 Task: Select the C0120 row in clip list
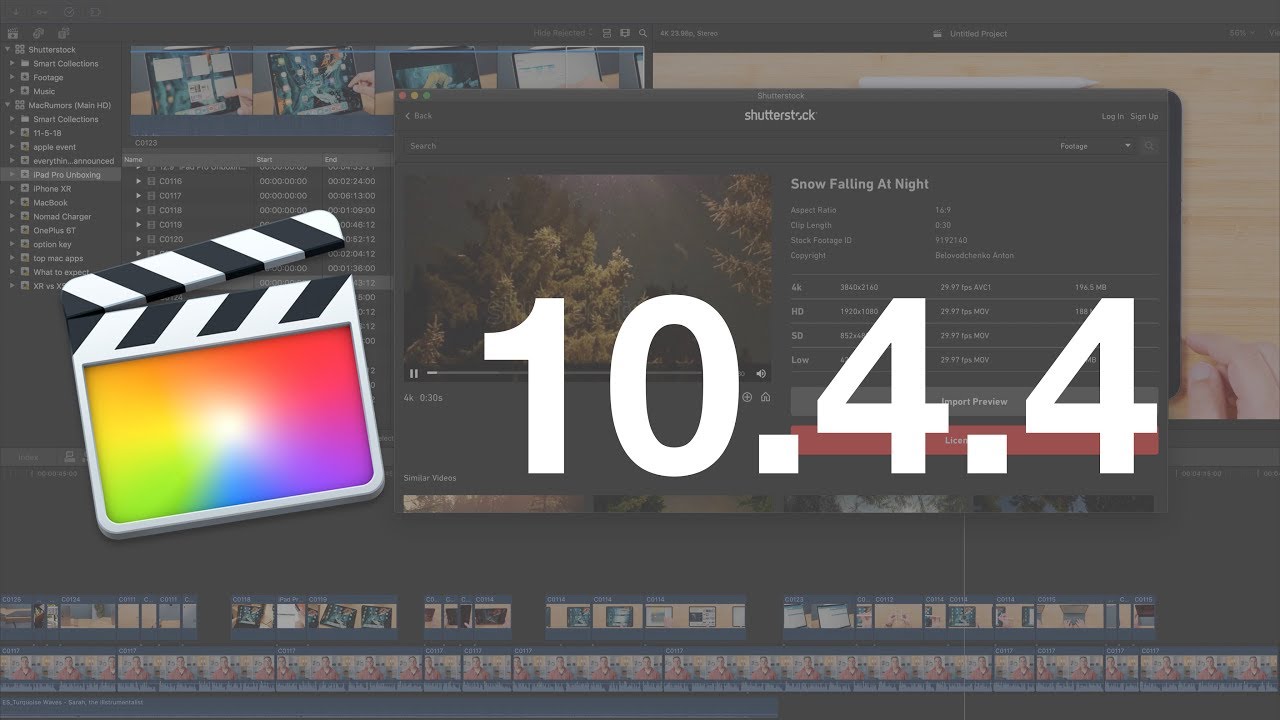257,239
